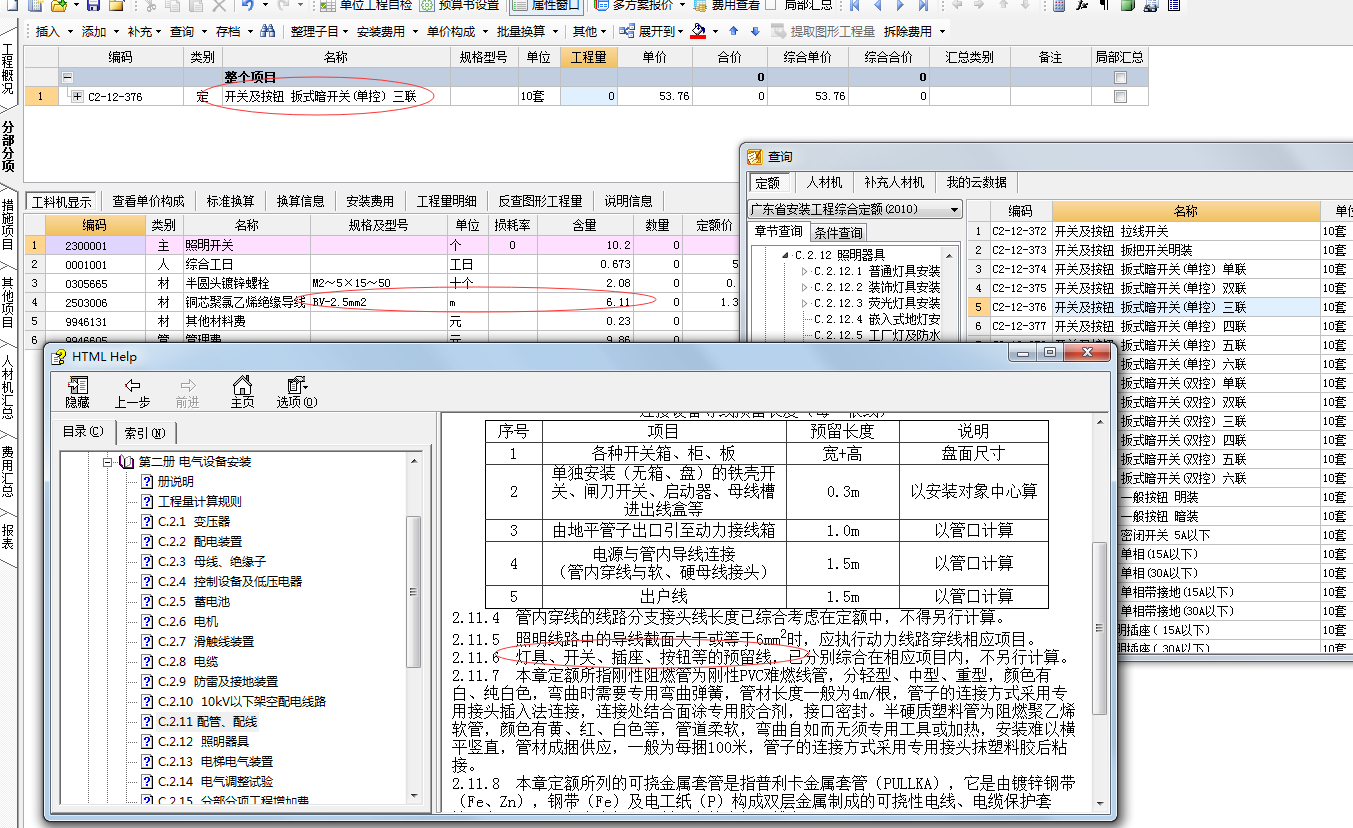Expand C.2.12.3 荧光灯具安装 tree node
The image size is (1353, 828).
(x=804, y=303)
